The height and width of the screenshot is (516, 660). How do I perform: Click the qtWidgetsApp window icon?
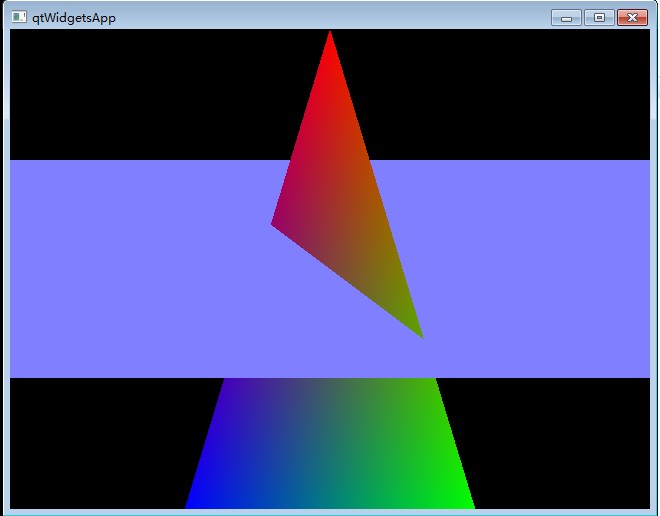(19, 17)
